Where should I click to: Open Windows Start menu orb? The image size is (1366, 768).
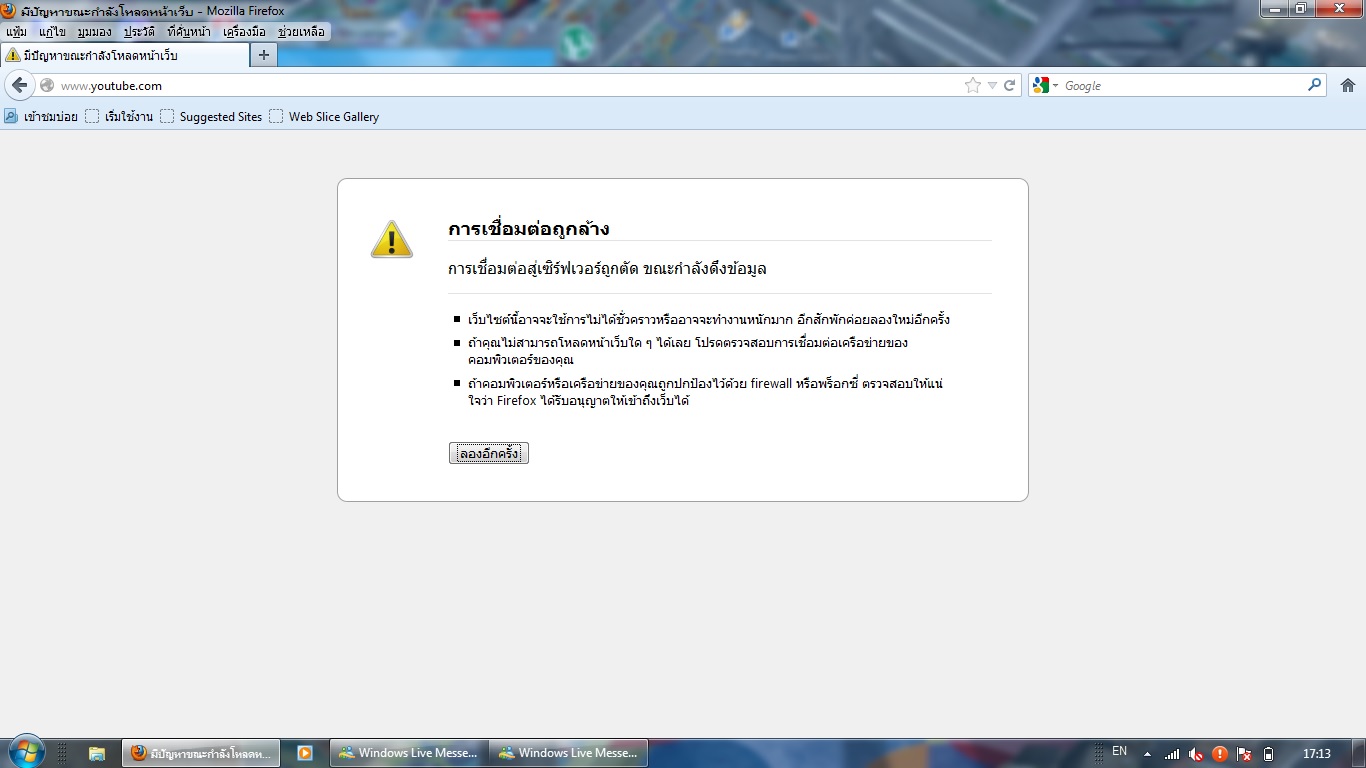coord(26,752)
